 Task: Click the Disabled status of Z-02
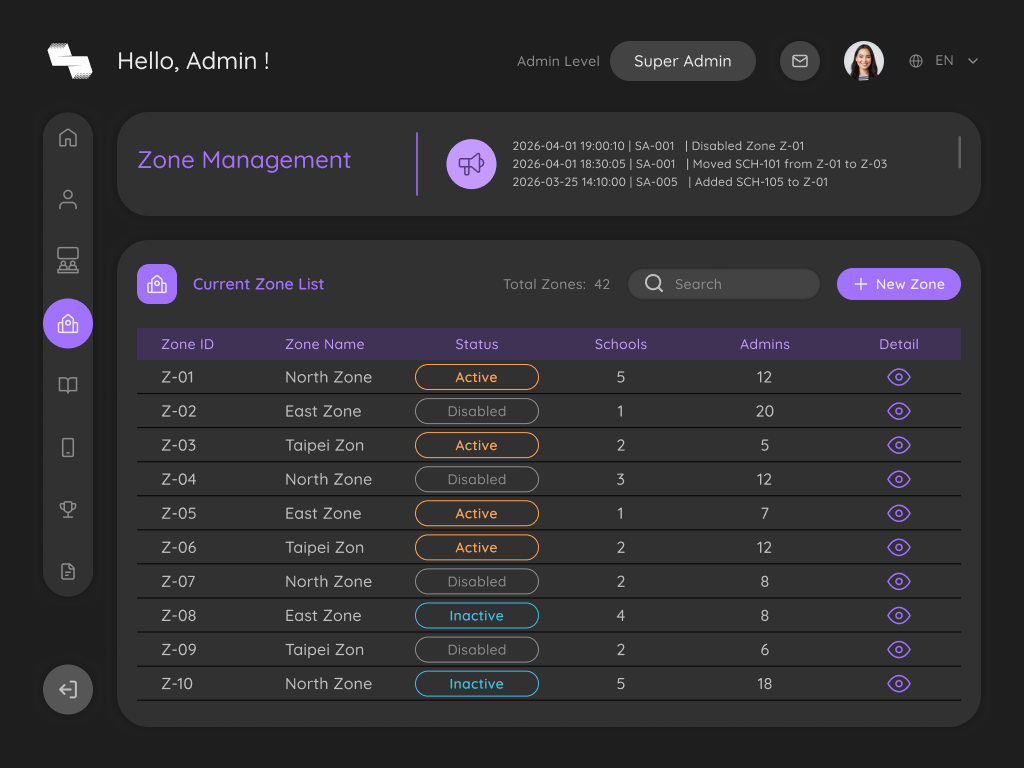(x=477, y=411)
